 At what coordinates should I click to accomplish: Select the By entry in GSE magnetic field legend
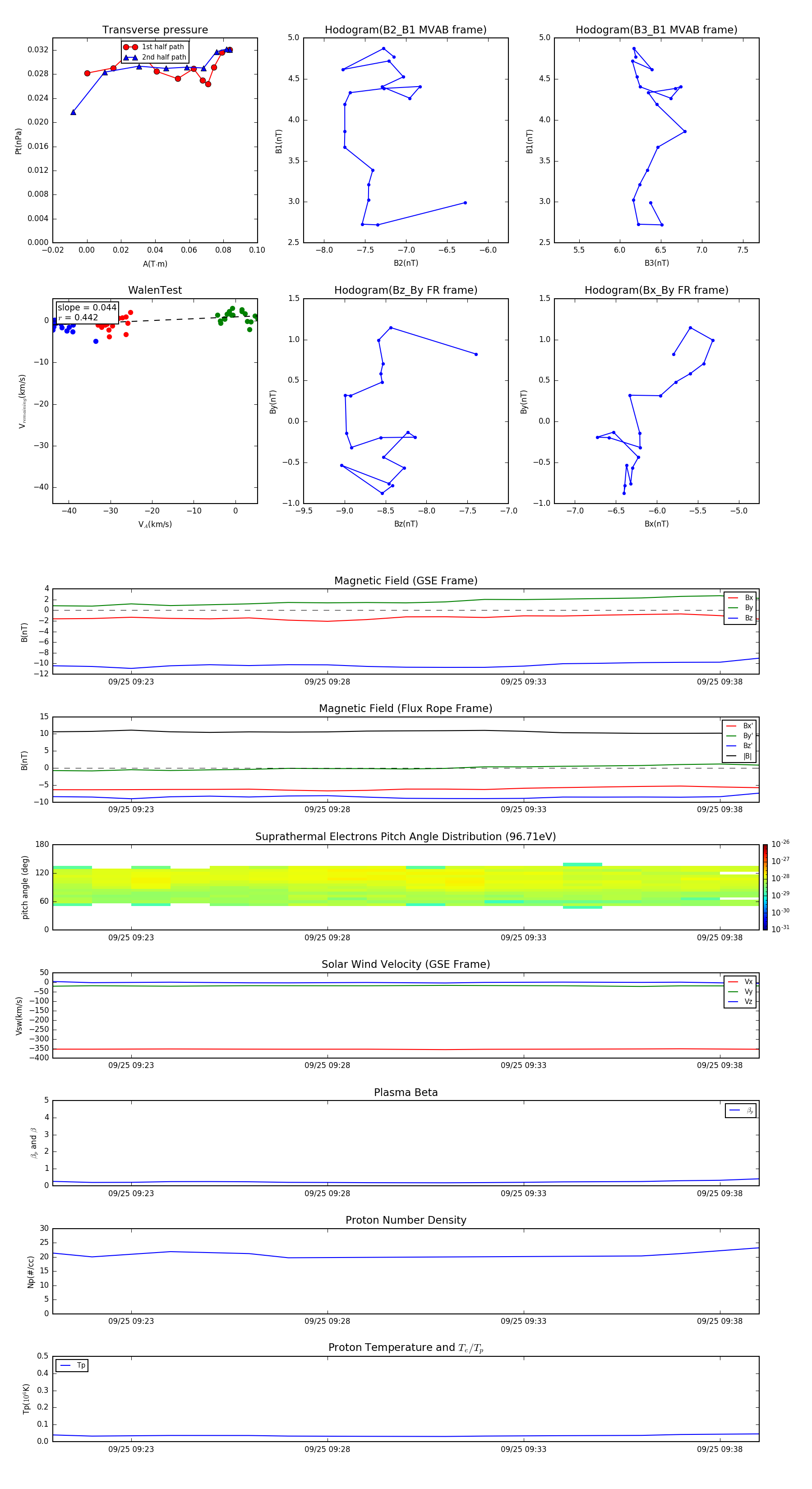740,608
